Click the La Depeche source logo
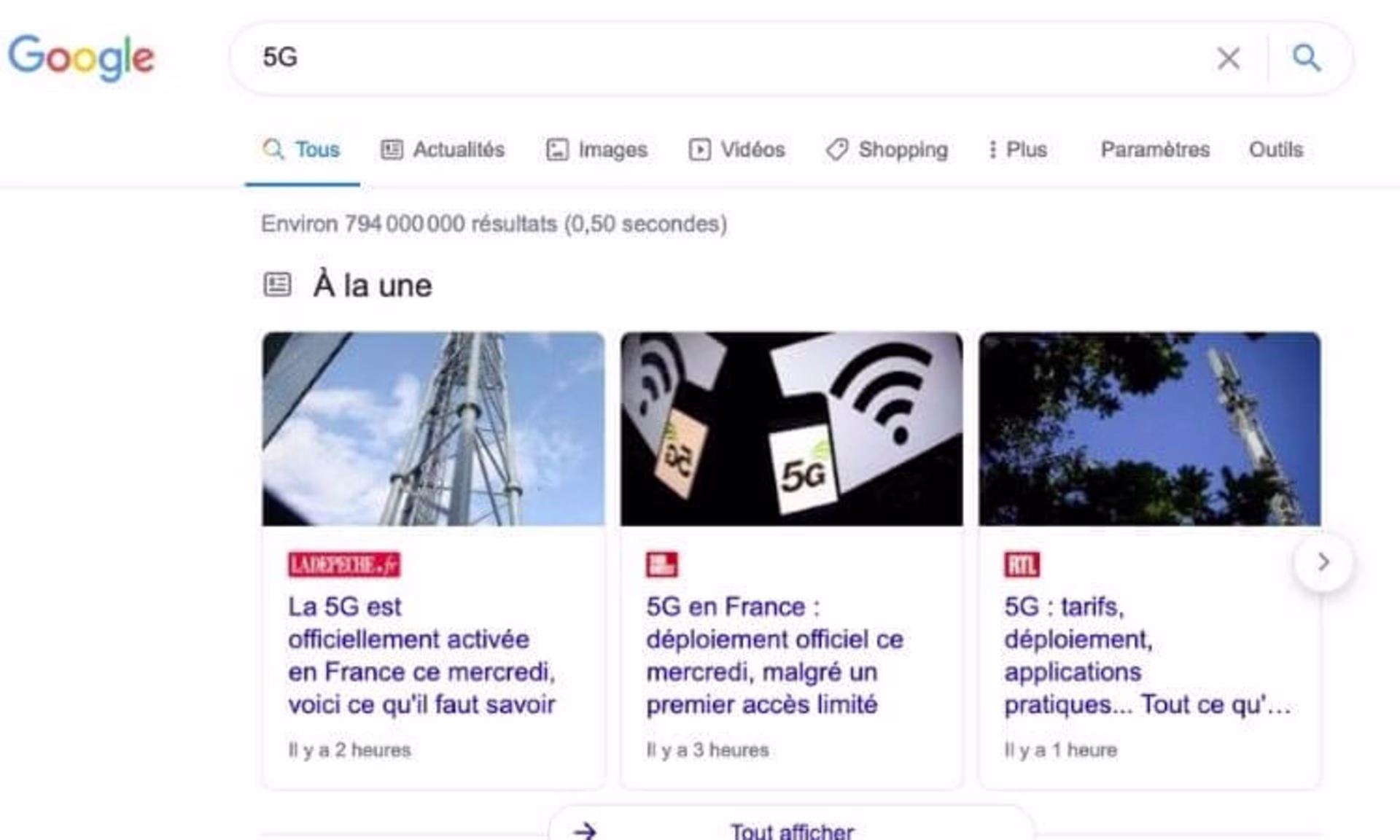 [x=343, y=564]
